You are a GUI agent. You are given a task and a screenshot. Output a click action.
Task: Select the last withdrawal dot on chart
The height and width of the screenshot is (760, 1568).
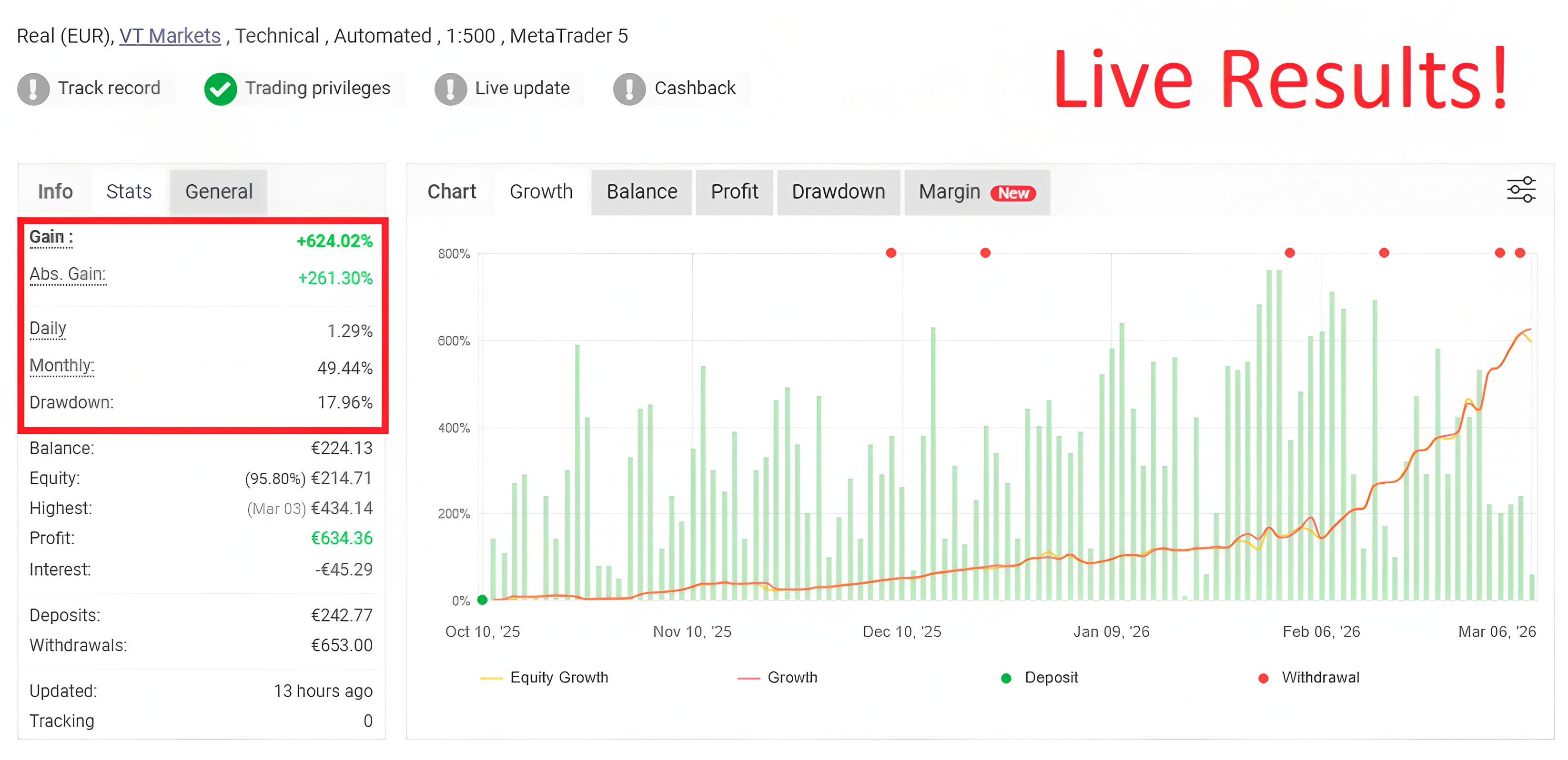[x=1520, y=252]
